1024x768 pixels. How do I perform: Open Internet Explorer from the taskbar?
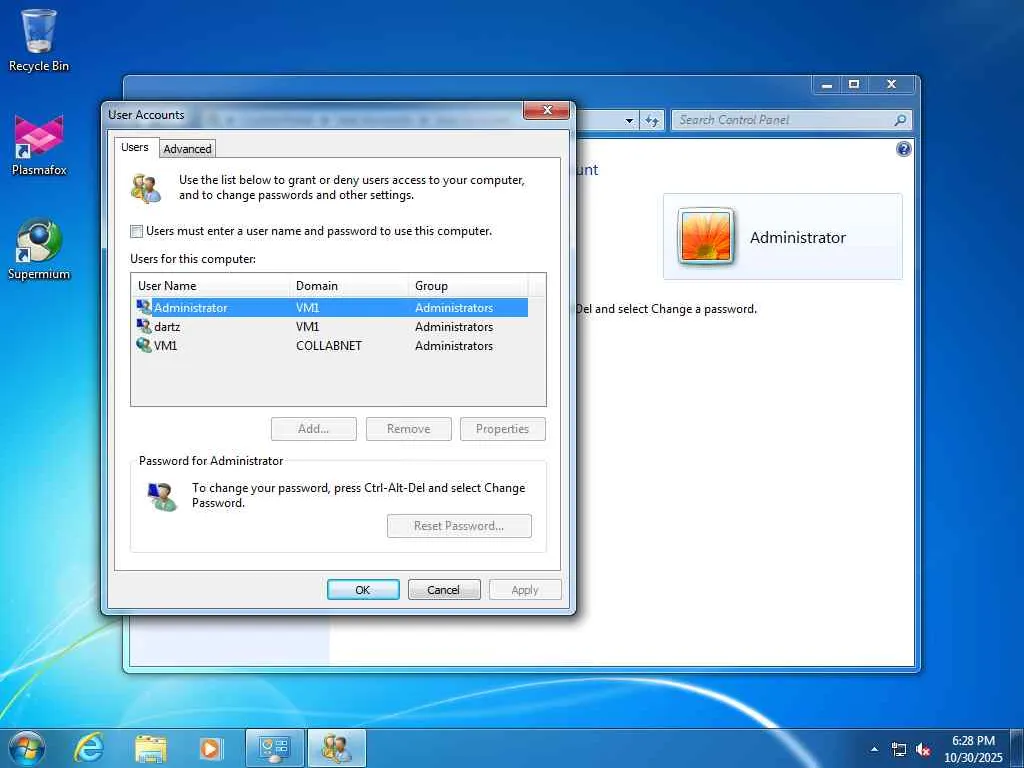pos(88,748)
